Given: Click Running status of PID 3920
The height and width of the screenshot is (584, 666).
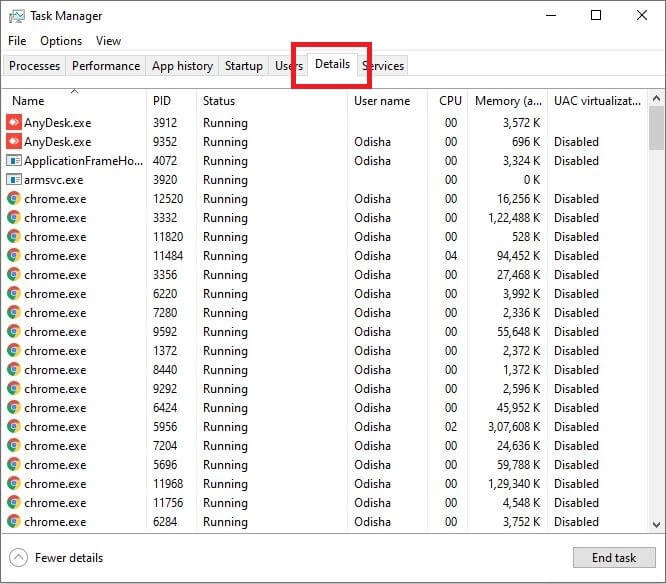Looking at the screenshot, I should coord(225,180).
